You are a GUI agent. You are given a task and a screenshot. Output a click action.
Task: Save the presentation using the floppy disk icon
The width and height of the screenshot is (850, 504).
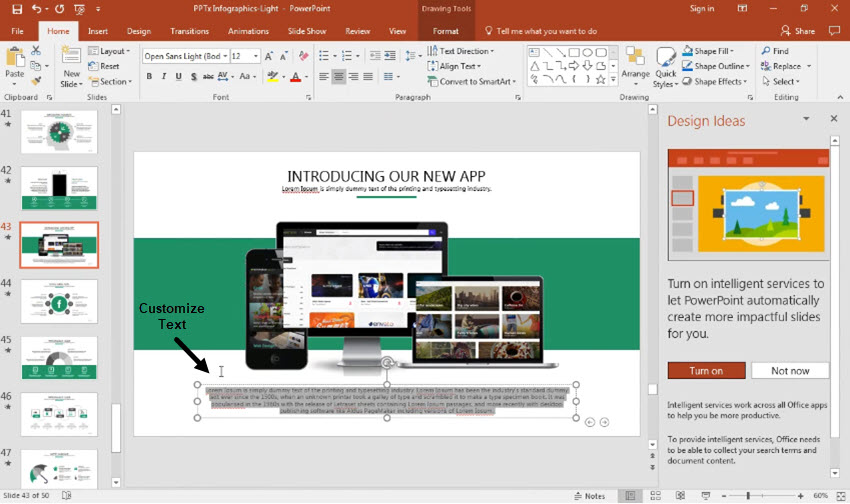point(17,9)
